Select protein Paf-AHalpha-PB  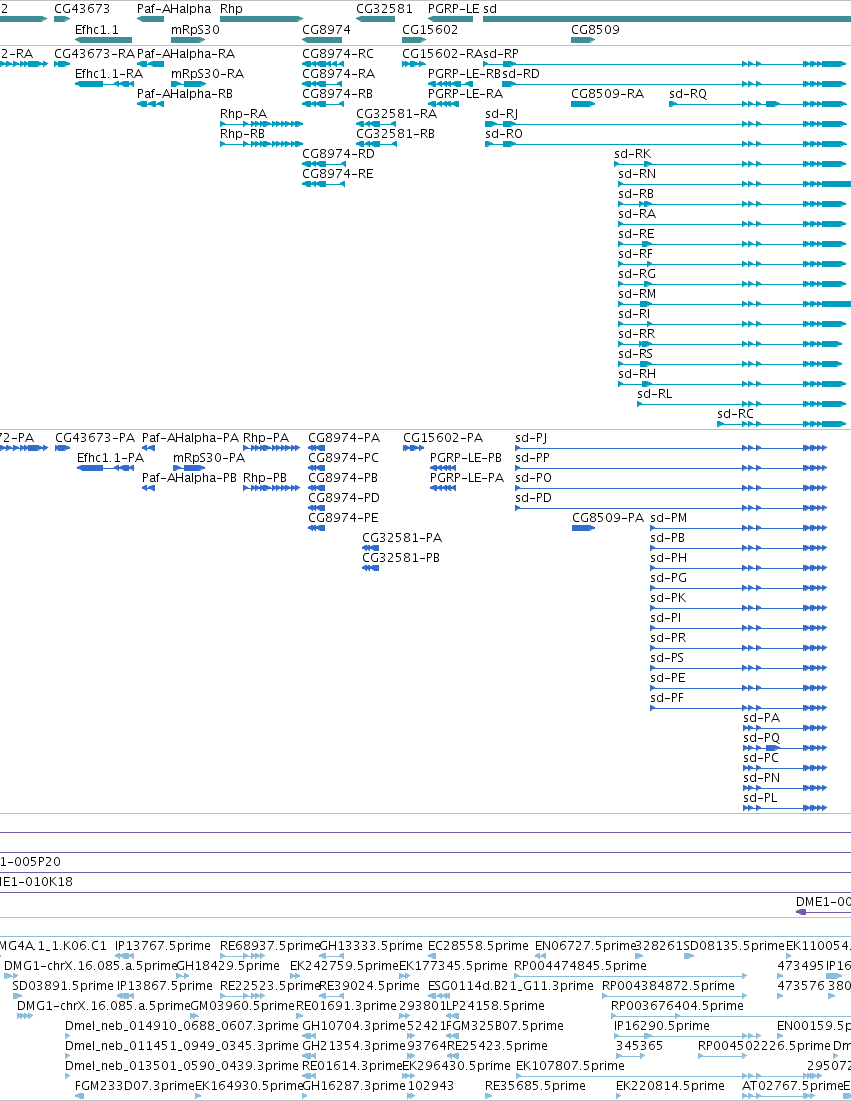[190, 478]
